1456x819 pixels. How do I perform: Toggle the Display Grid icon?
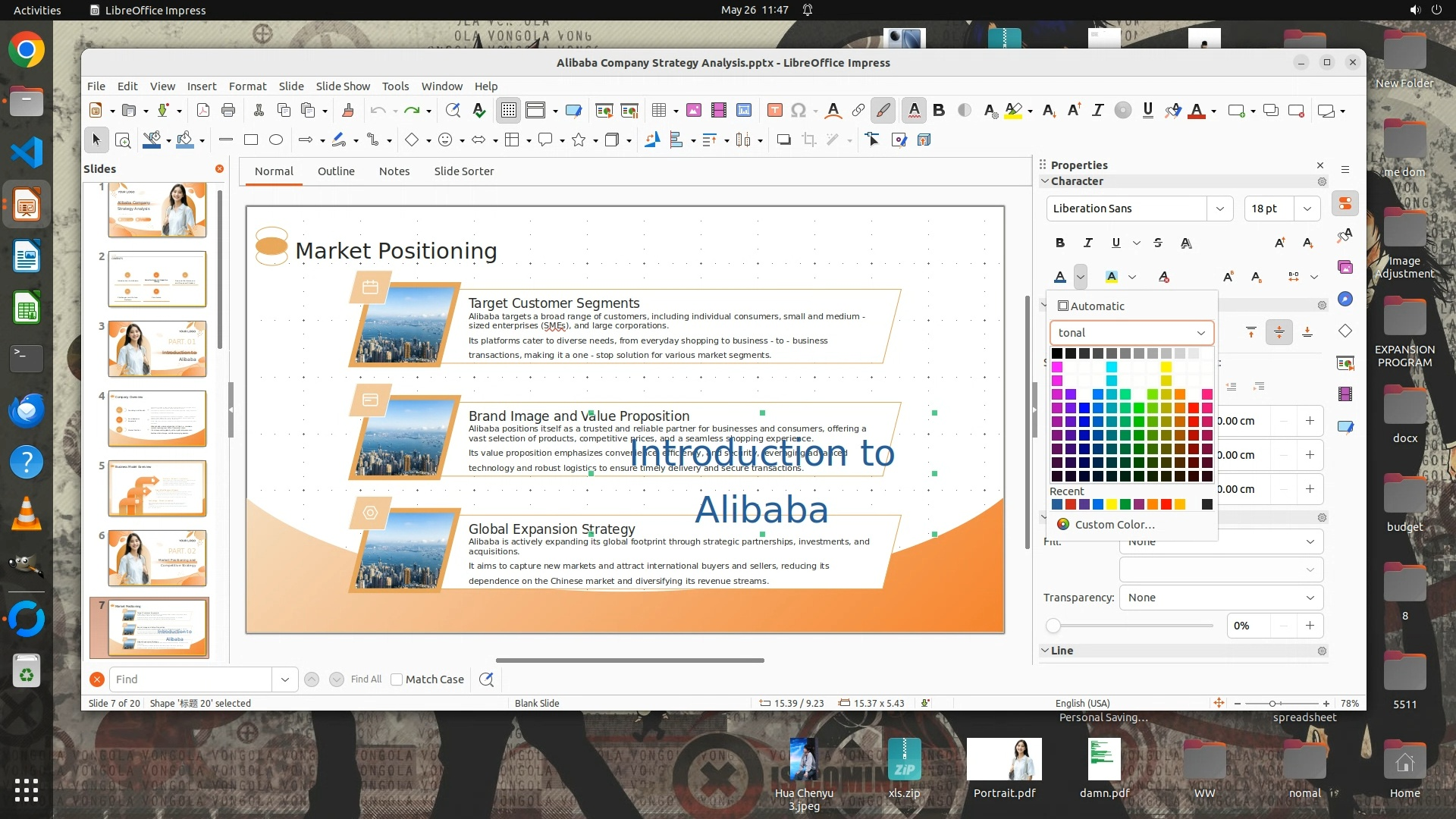coord(508,111)
